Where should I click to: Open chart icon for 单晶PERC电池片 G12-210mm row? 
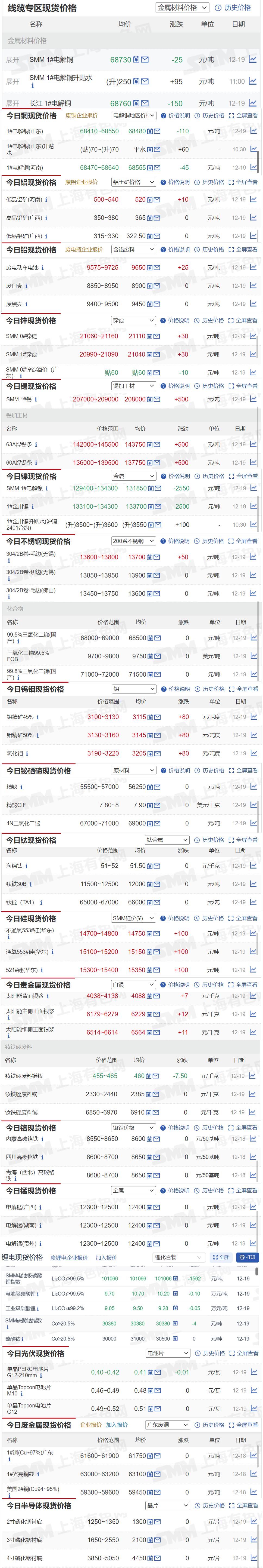tap(254, 1372)
